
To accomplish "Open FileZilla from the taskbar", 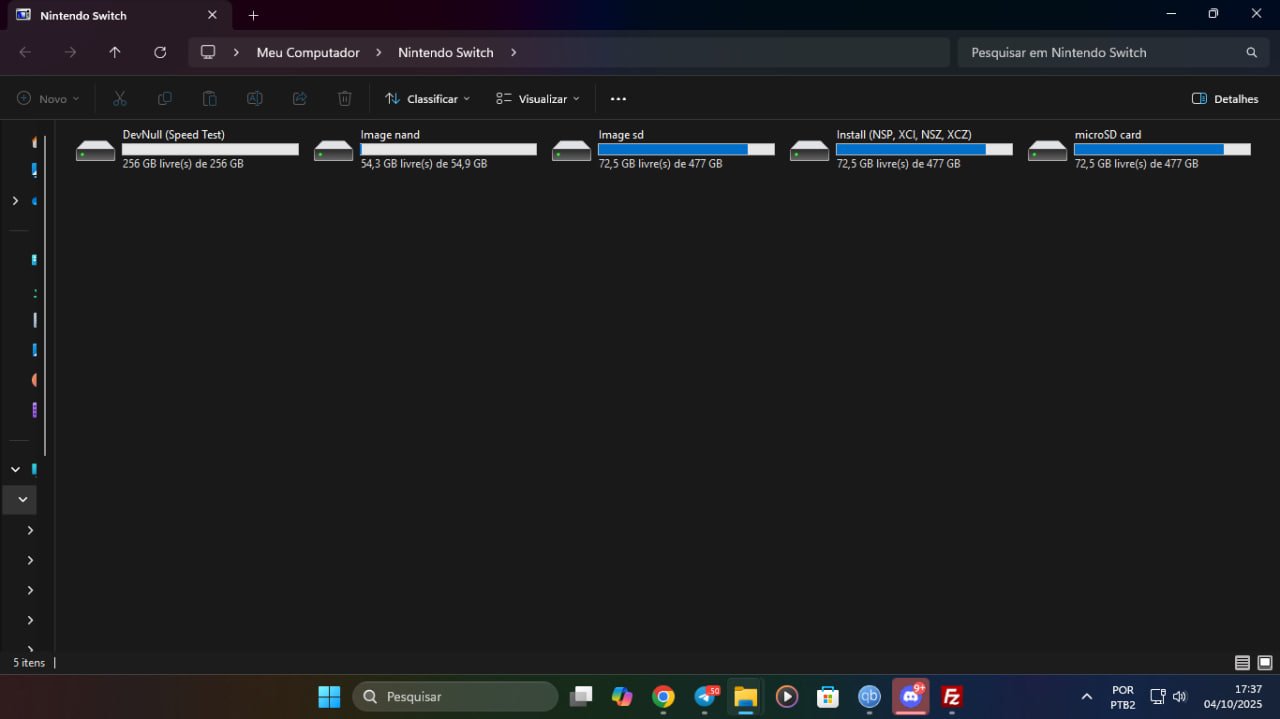I will point(952,696).
